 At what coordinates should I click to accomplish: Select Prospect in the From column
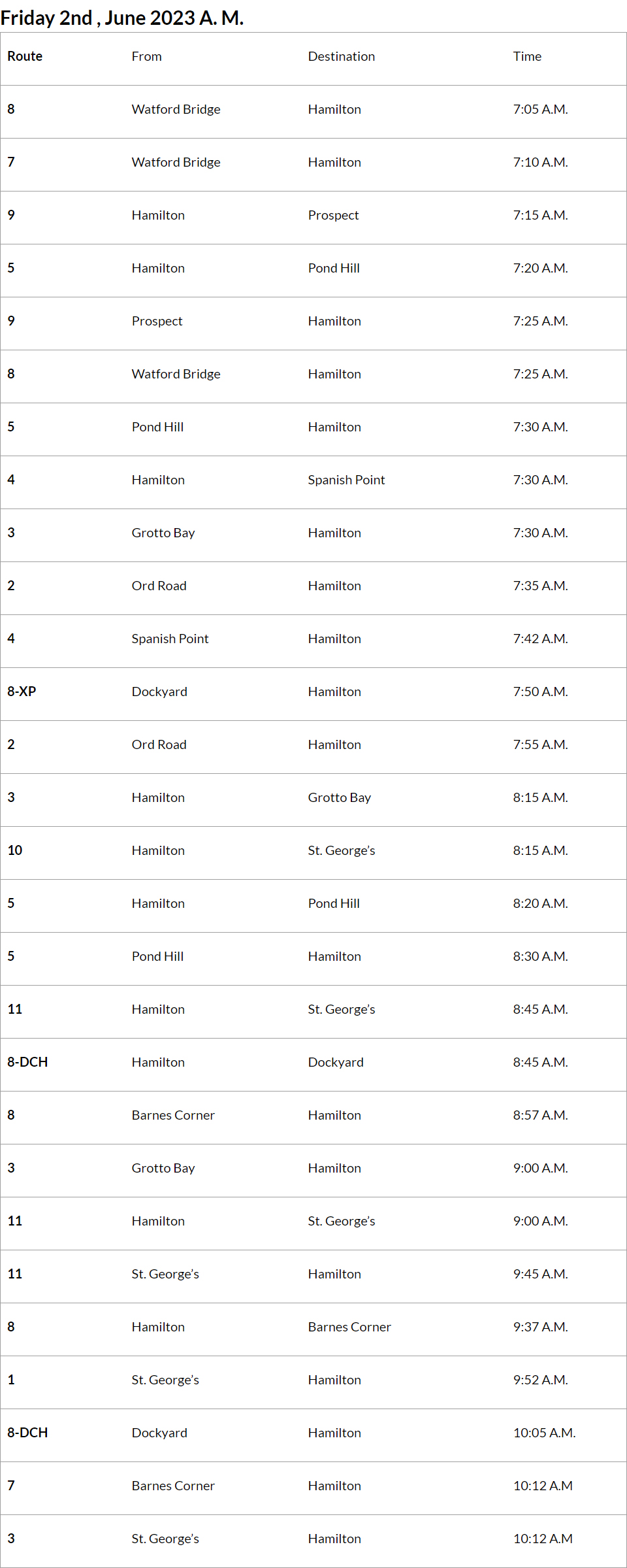pyautogui.click(x=157, y=322)
